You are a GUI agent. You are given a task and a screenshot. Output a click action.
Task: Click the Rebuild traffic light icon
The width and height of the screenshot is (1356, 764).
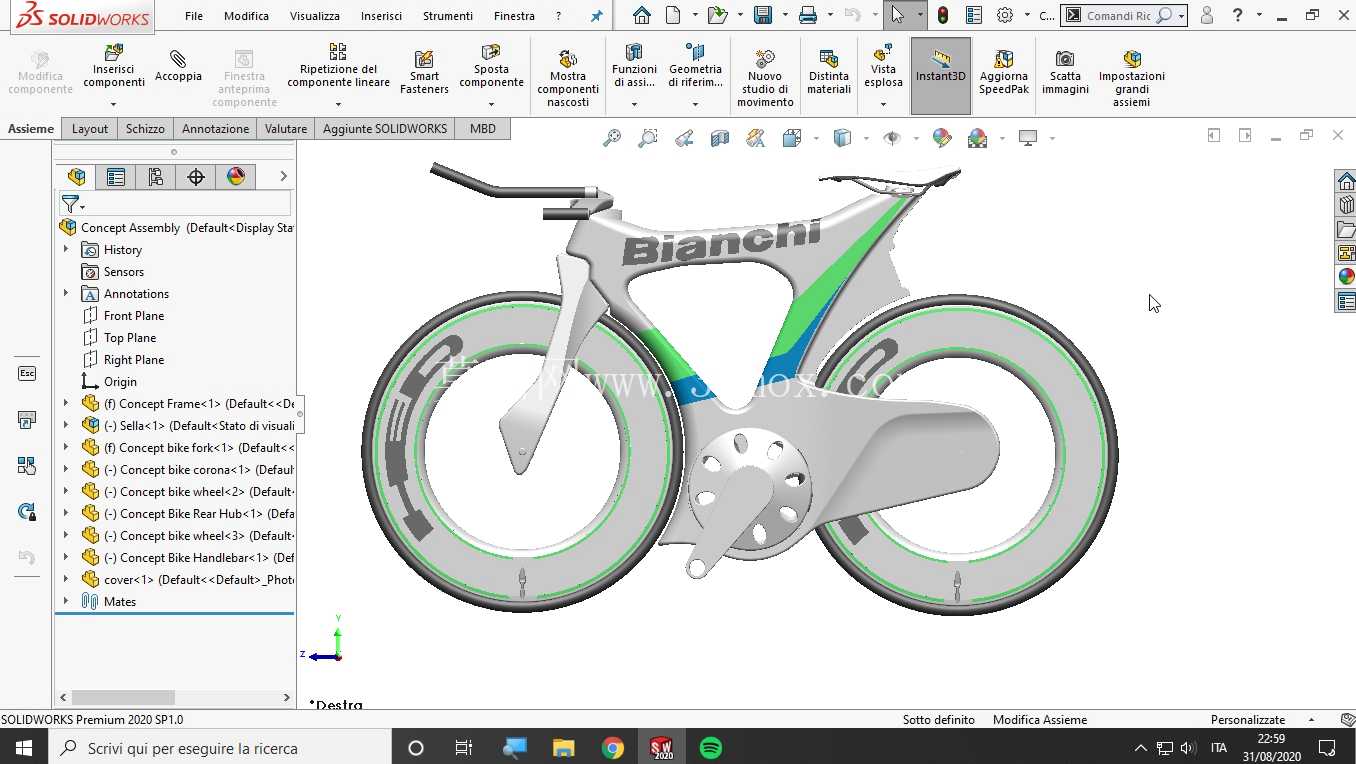coord(943,16)
